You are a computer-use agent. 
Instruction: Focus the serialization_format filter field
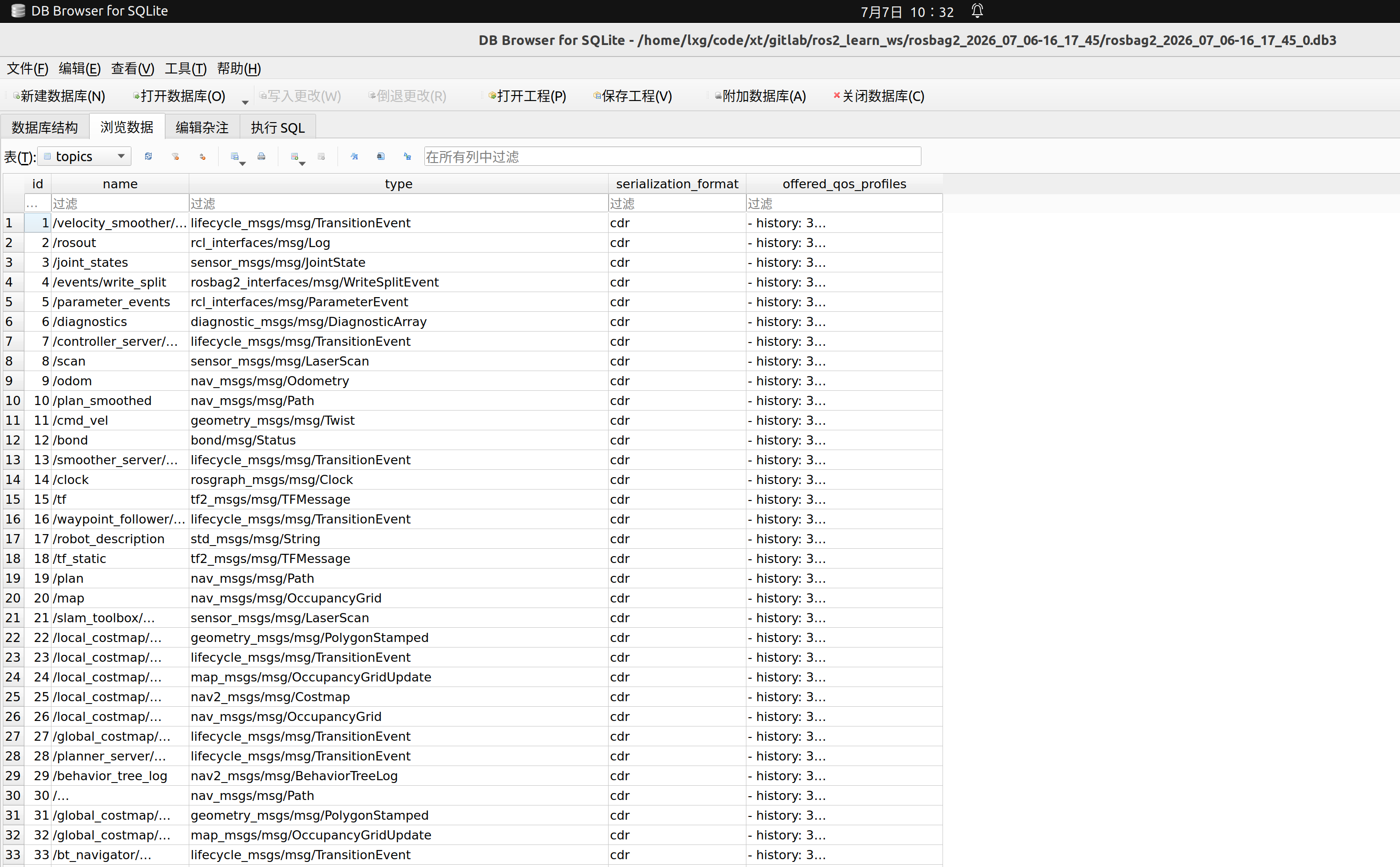677,203
